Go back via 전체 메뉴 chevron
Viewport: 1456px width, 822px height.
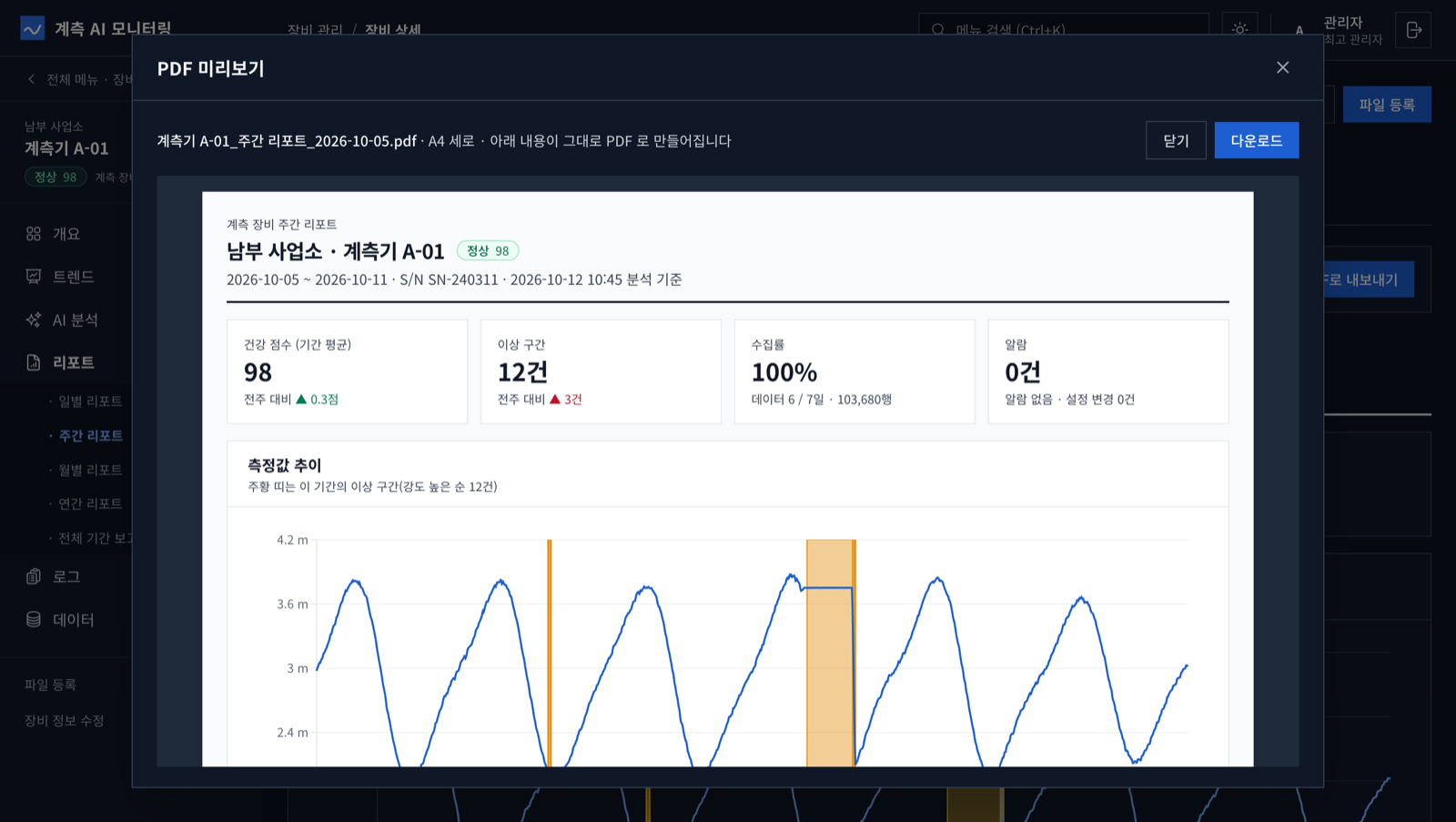coord(32,79)
